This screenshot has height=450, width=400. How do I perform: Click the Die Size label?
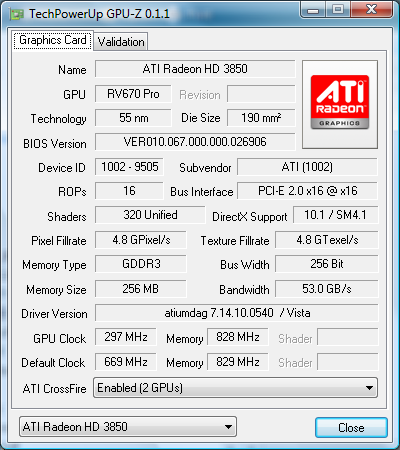click(x=201, y=118)
